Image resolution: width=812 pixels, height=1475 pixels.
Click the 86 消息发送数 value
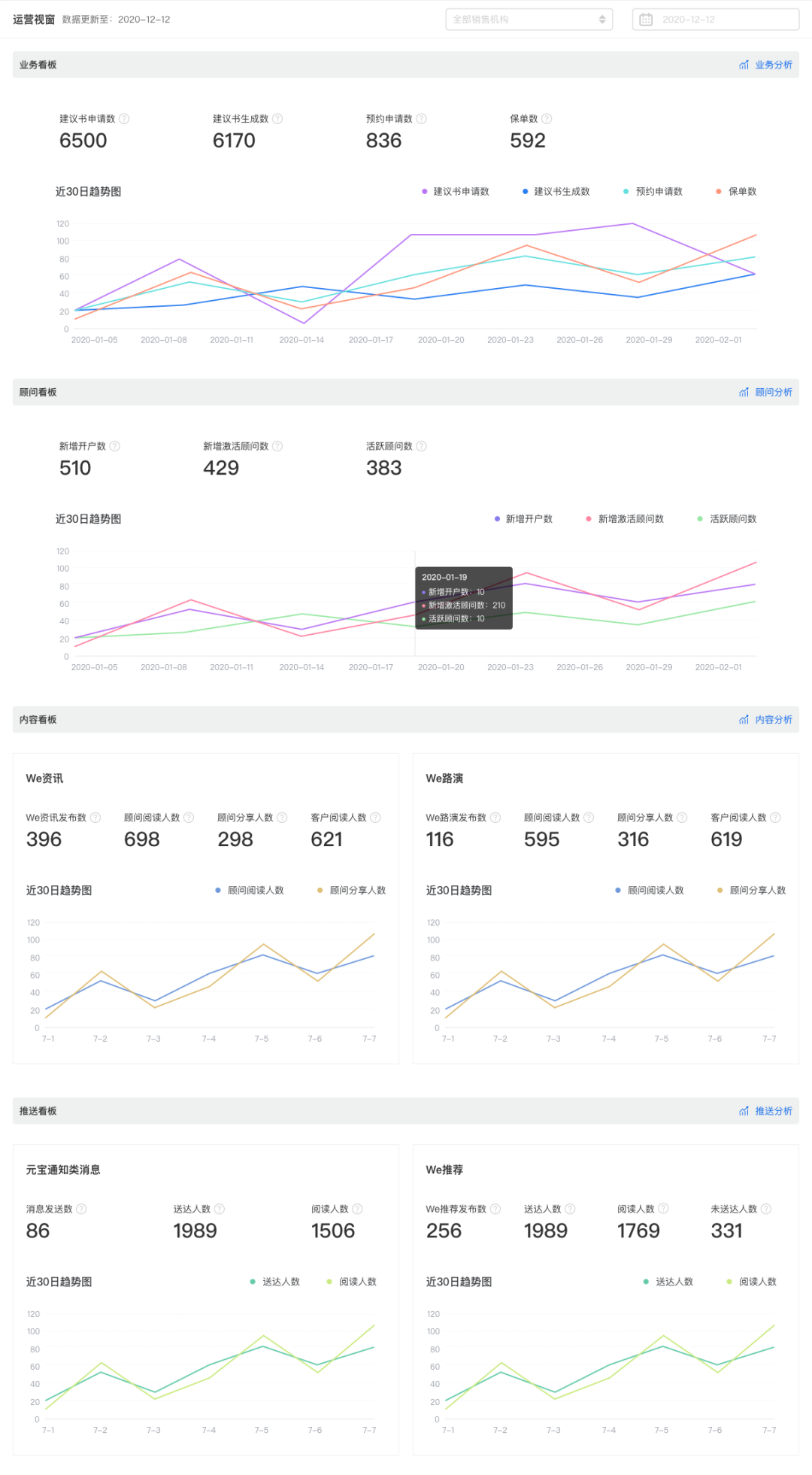click(x=38, y=1231)
